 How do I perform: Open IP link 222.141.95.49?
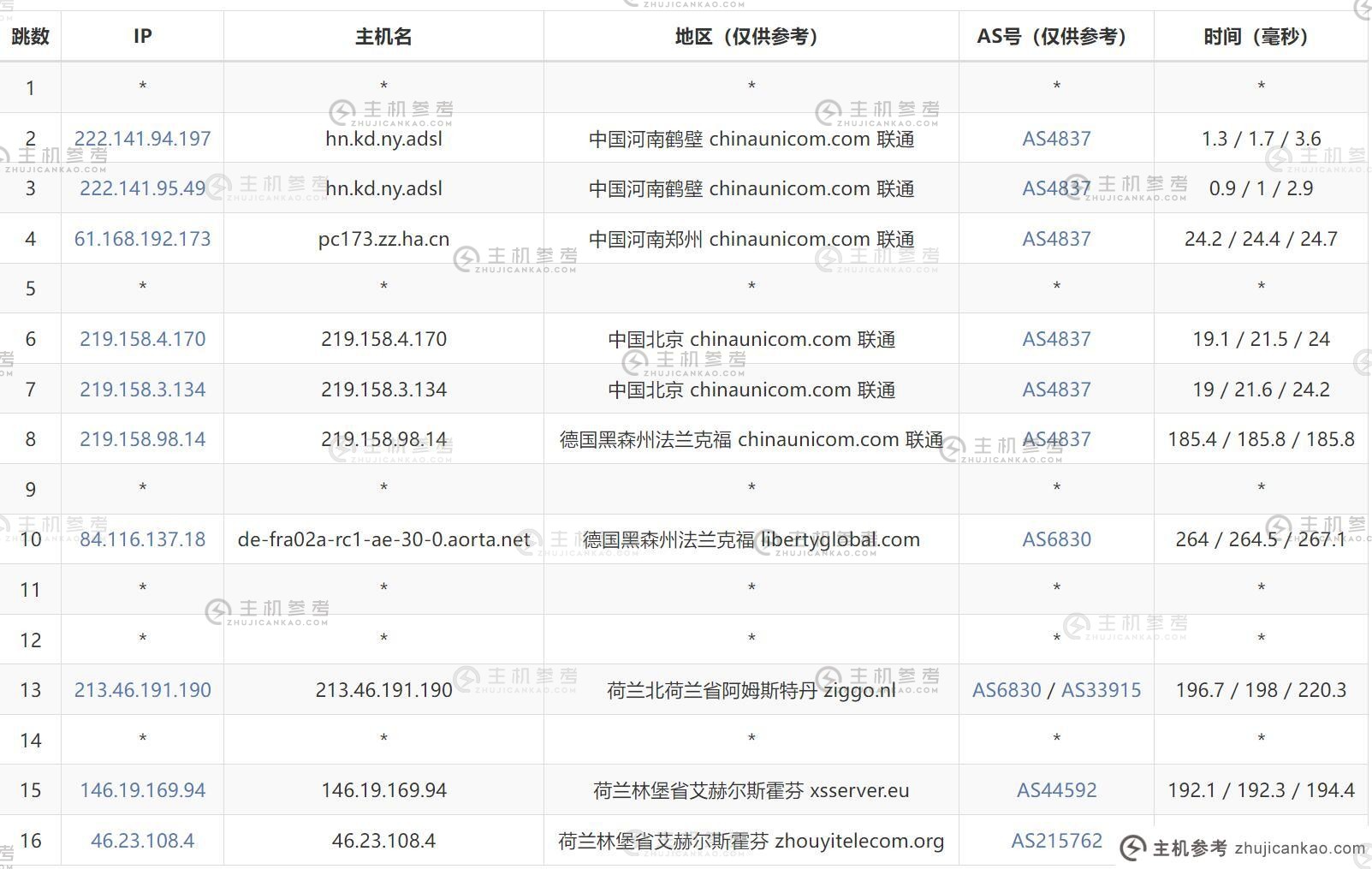point(142,188)
